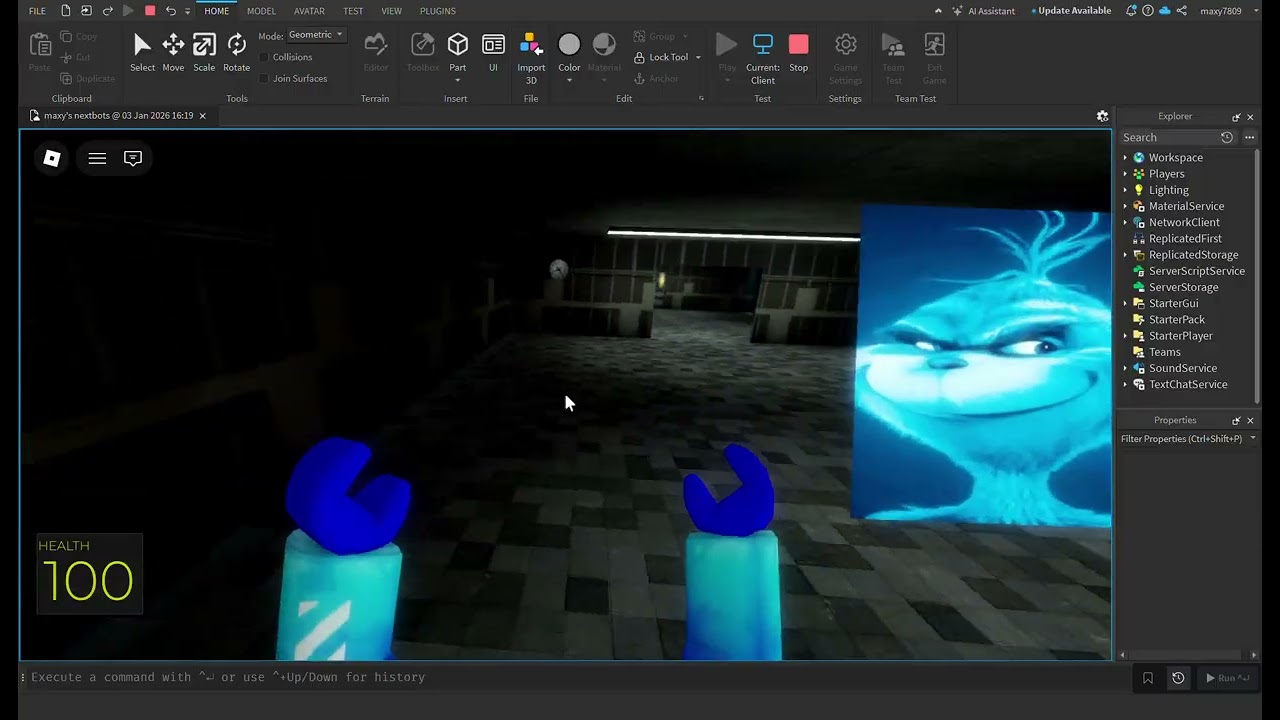Activate the Scale tool

204,53
